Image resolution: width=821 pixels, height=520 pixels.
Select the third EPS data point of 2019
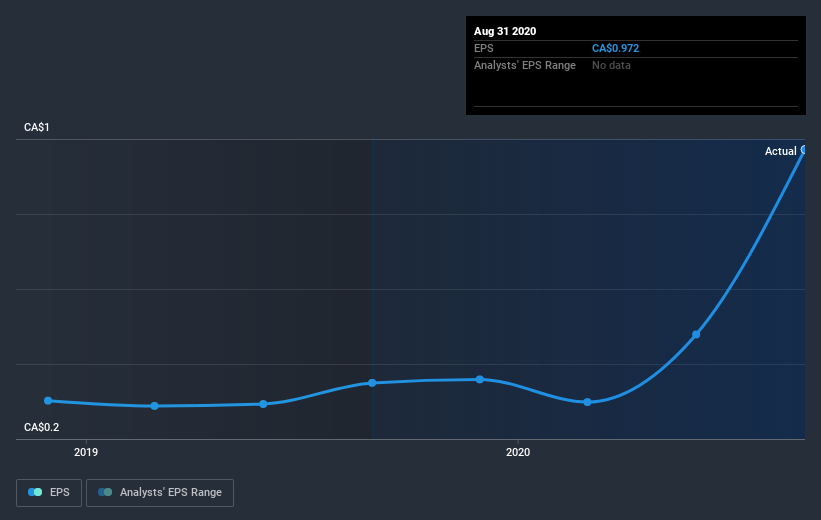coord(263,404)
